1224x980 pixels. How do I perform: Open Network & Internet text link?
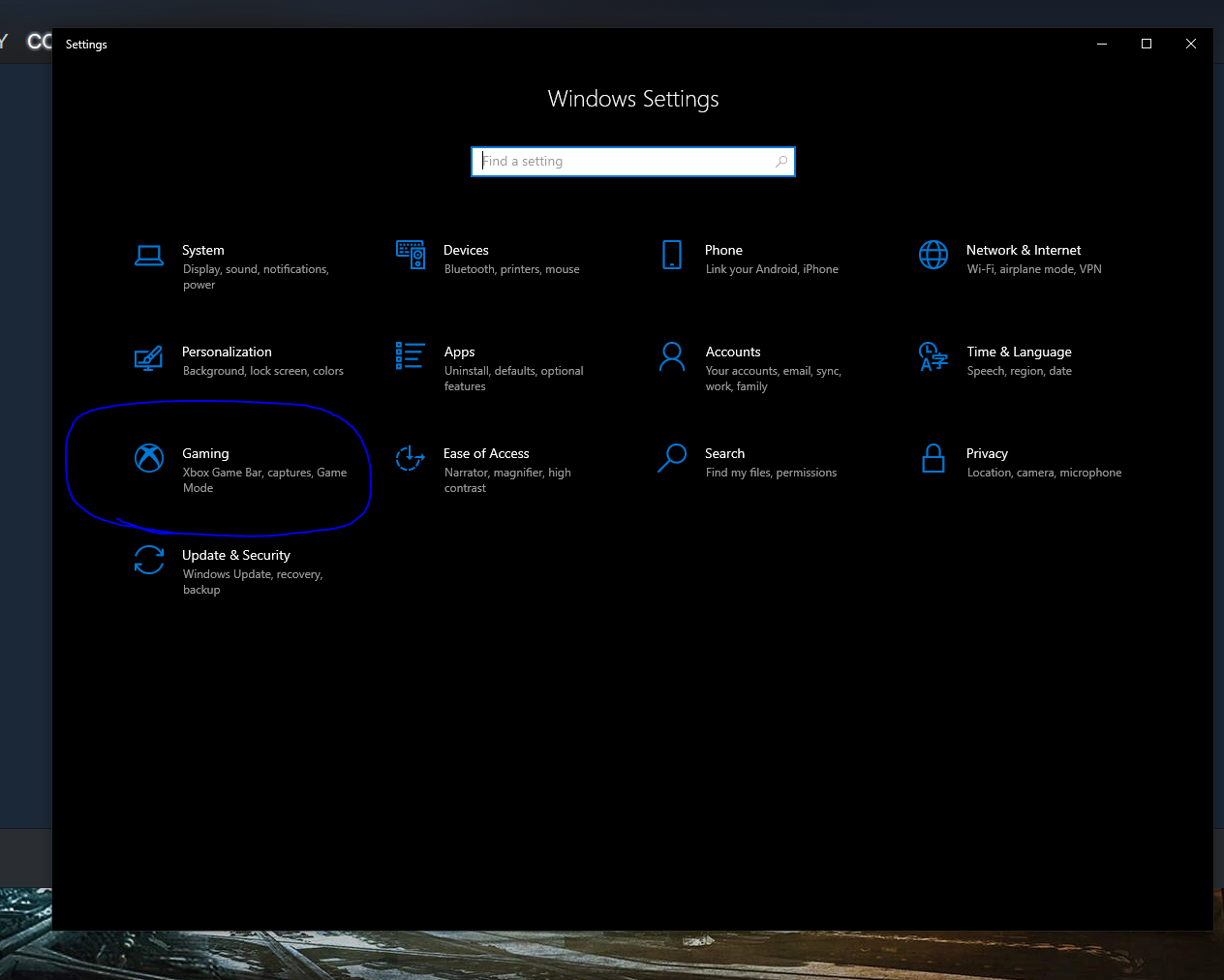pos(1023,250)
